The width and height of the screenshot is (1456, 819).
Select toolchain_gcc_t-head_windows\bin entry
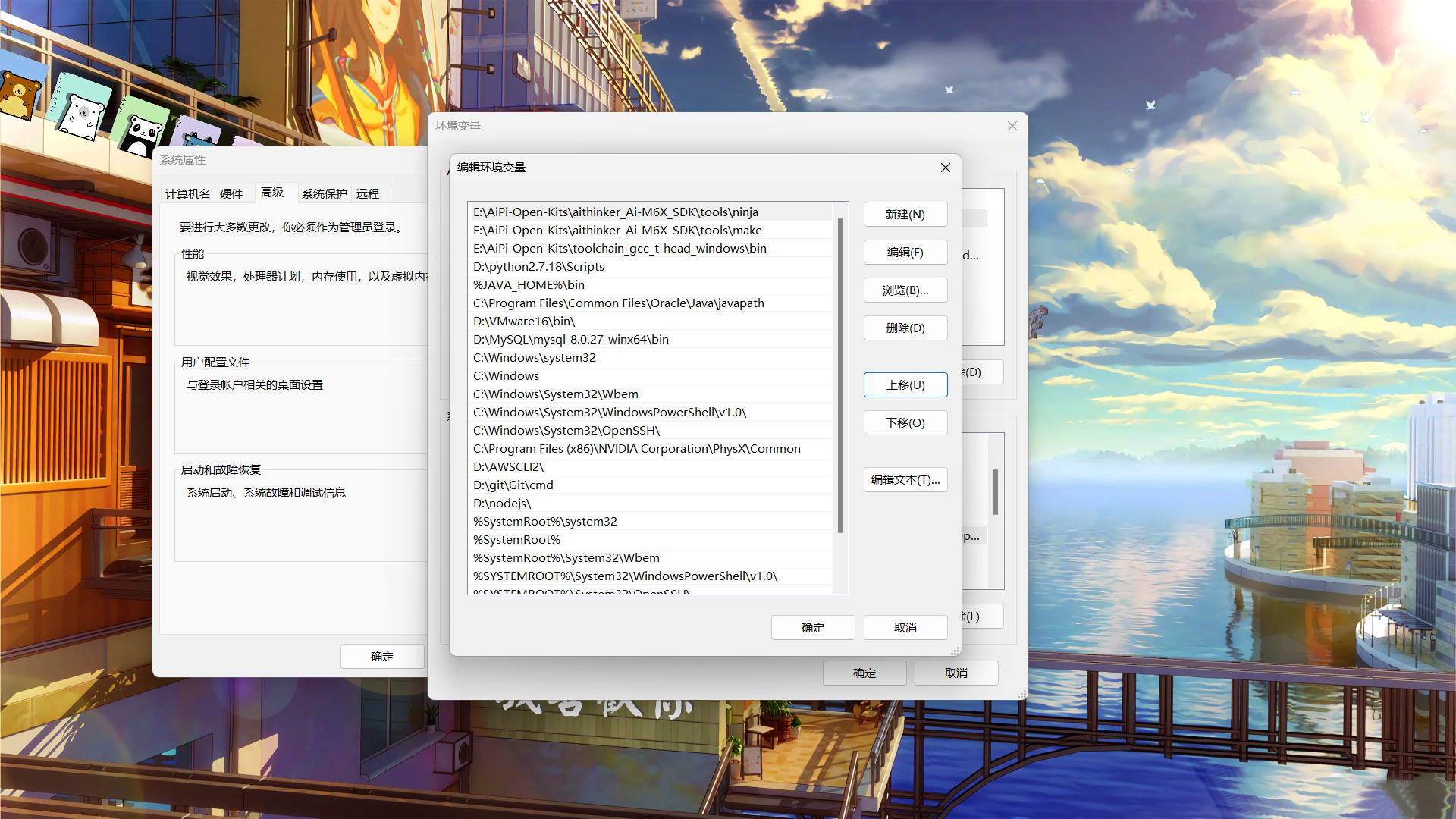click(x=651, y=249)
